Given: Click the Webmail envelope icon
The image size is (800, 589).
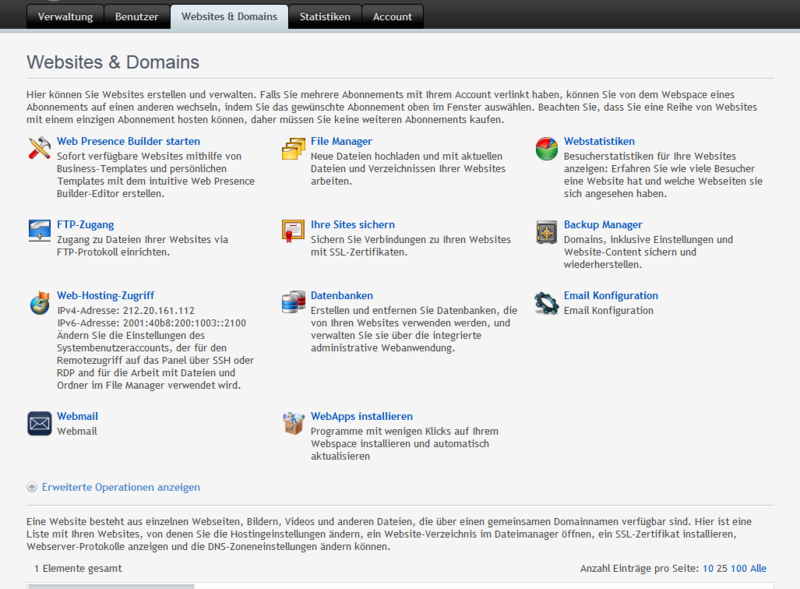Looking at the screenshot, I should [x=39, y=424].
